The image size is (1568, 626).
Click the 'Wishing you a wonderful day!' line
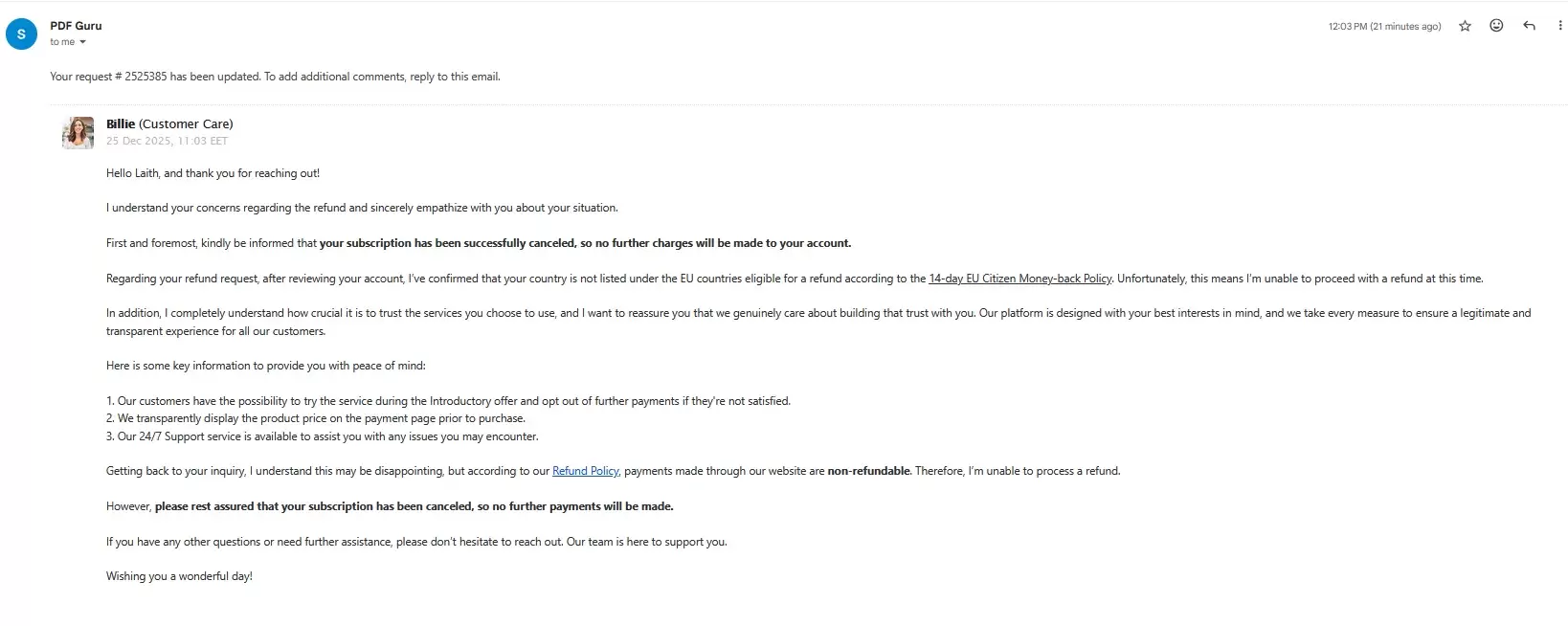click(179, 576)
